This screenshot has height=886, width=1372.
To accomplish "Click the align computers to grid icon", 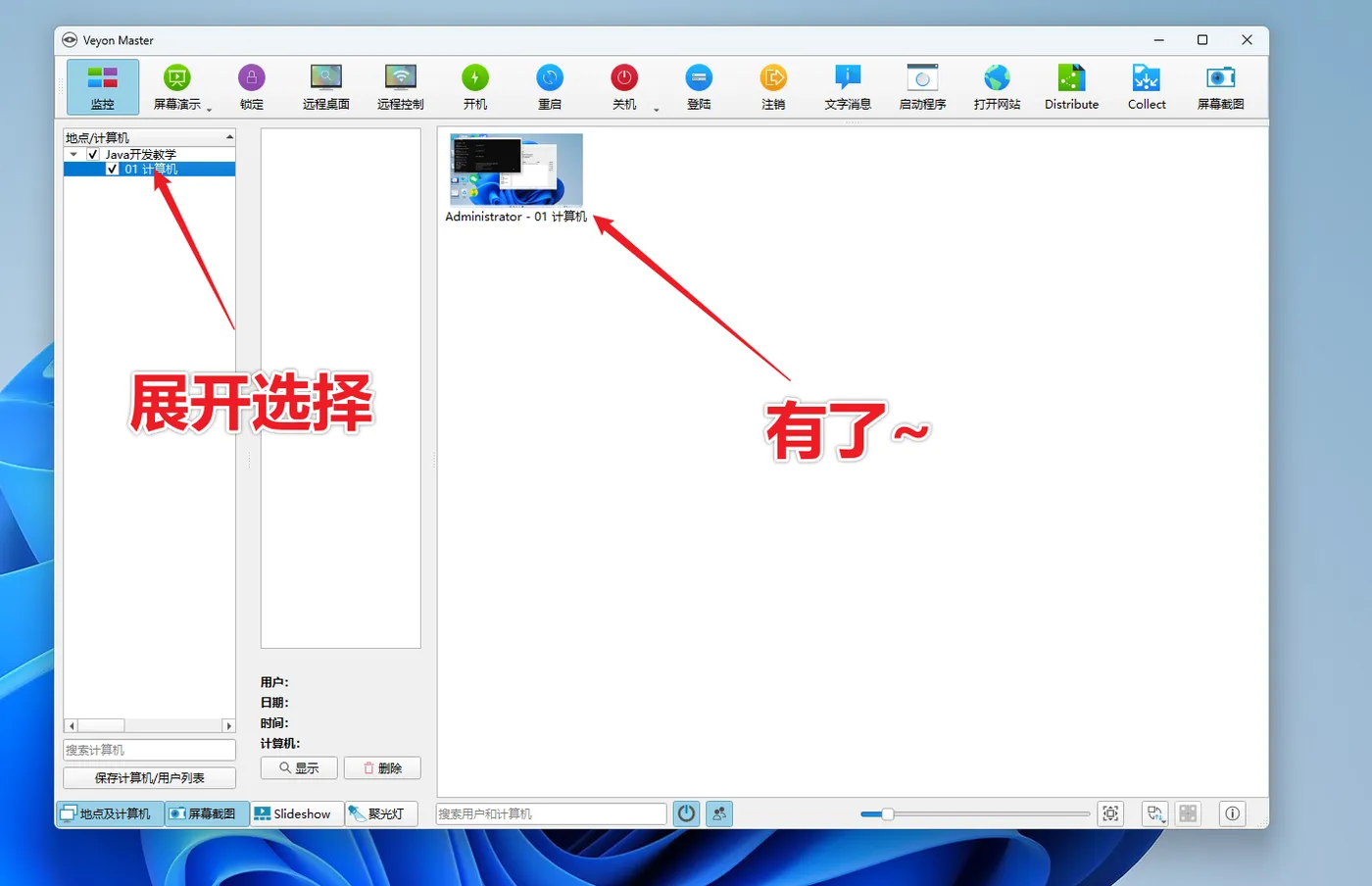I will tap(1188, 813).
